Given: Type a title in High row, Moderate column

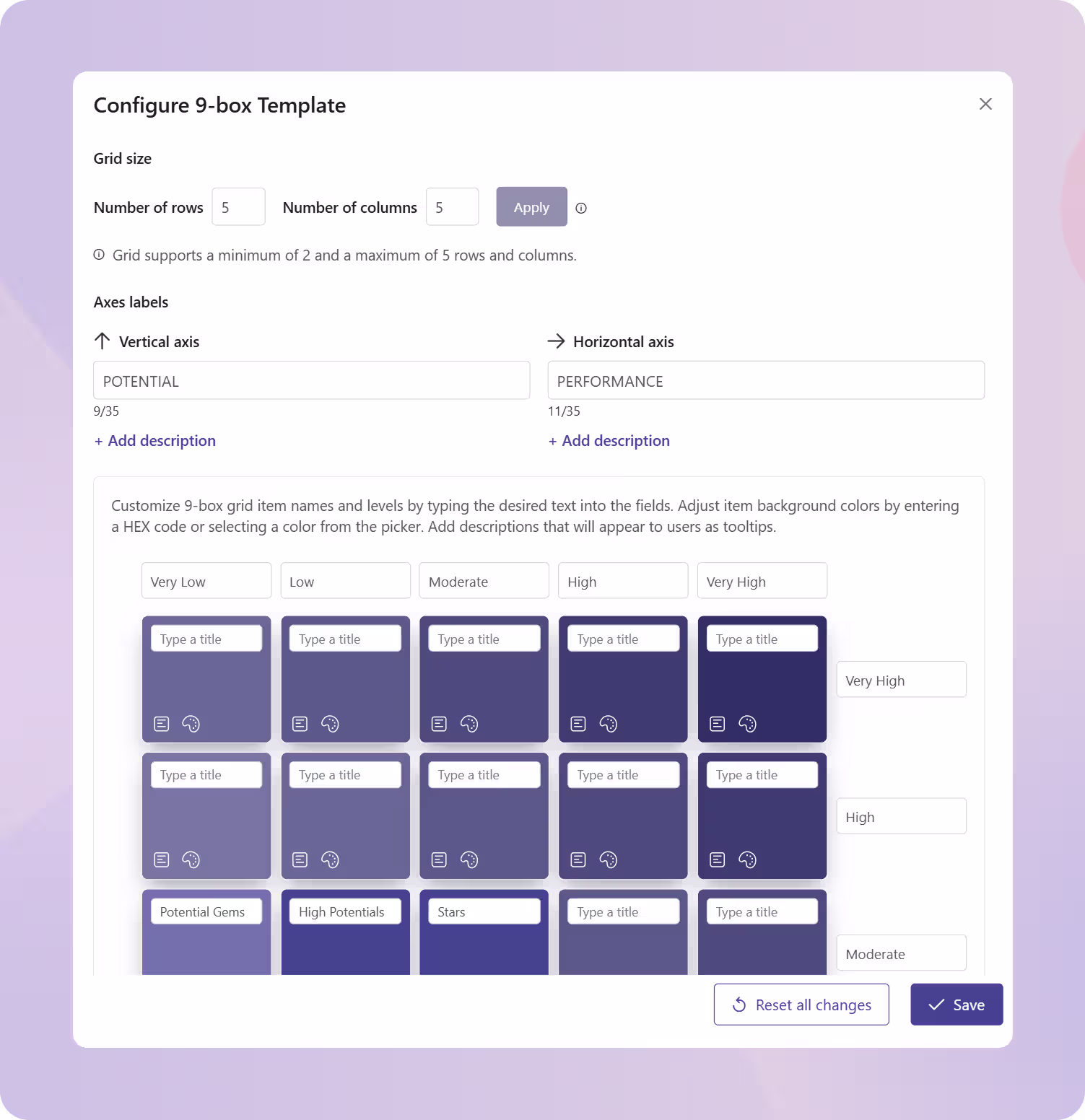Looking at the screenshot, I should 484,775.
